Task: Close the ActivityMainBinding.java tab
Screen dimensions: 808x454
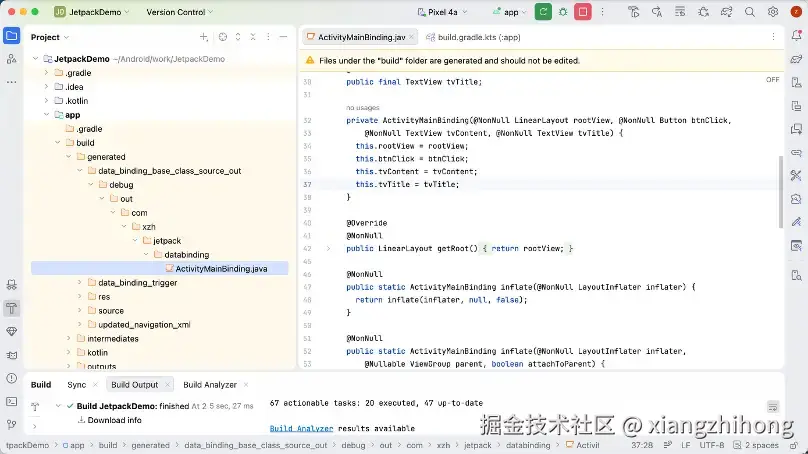Action: point(411,37)
